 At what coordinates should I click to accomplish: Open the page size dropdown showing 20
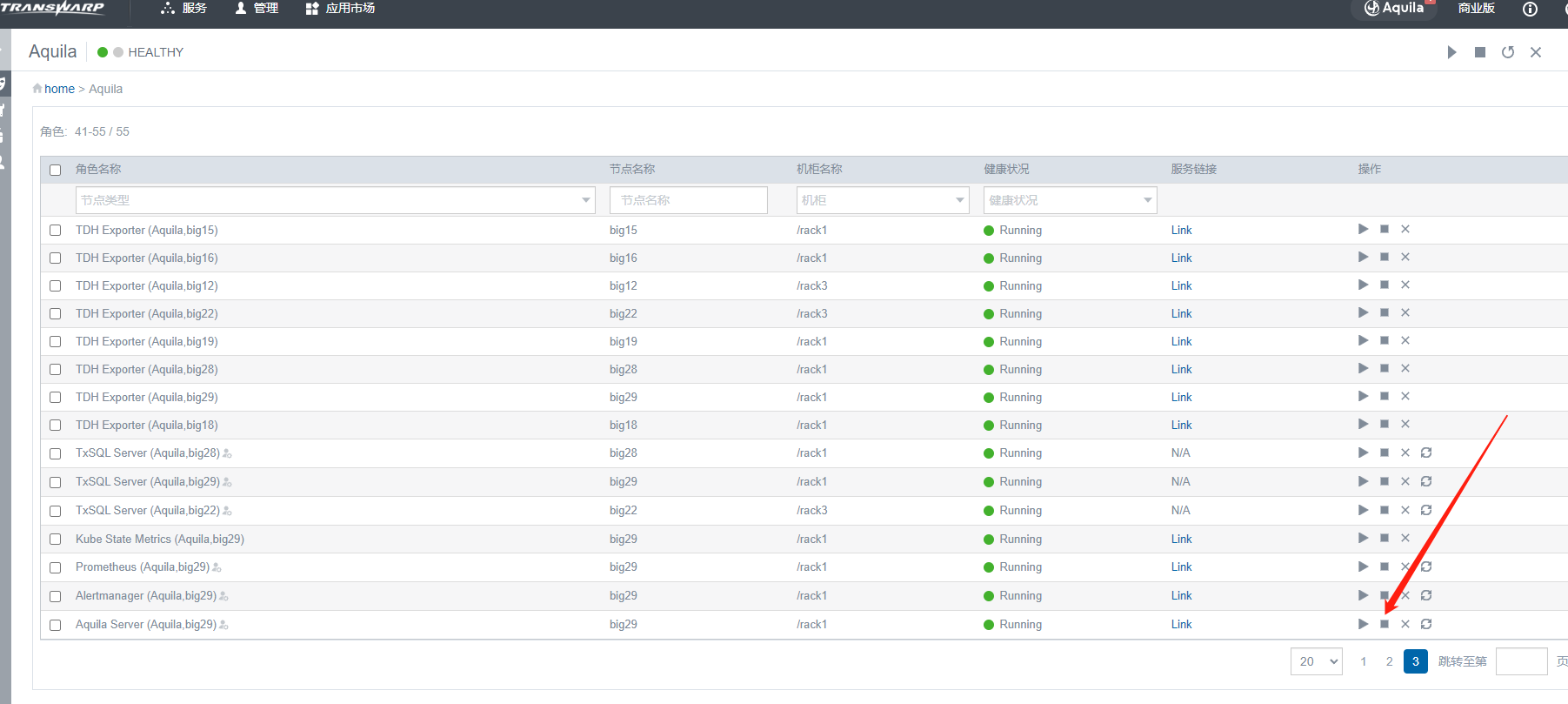[x=1317, y=661]
